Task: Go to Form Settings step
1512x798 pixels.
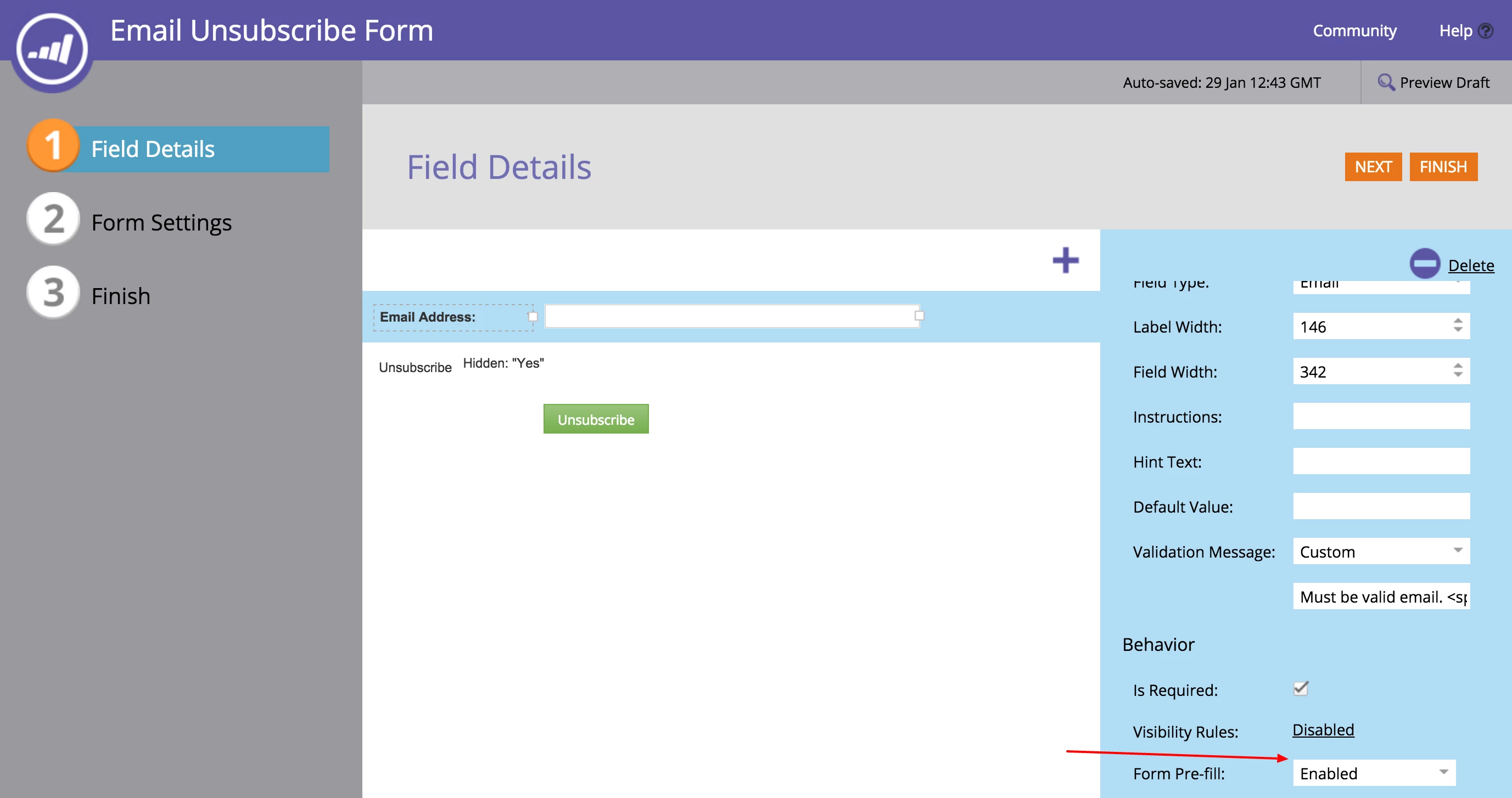Action: click(x=161, y=223)
